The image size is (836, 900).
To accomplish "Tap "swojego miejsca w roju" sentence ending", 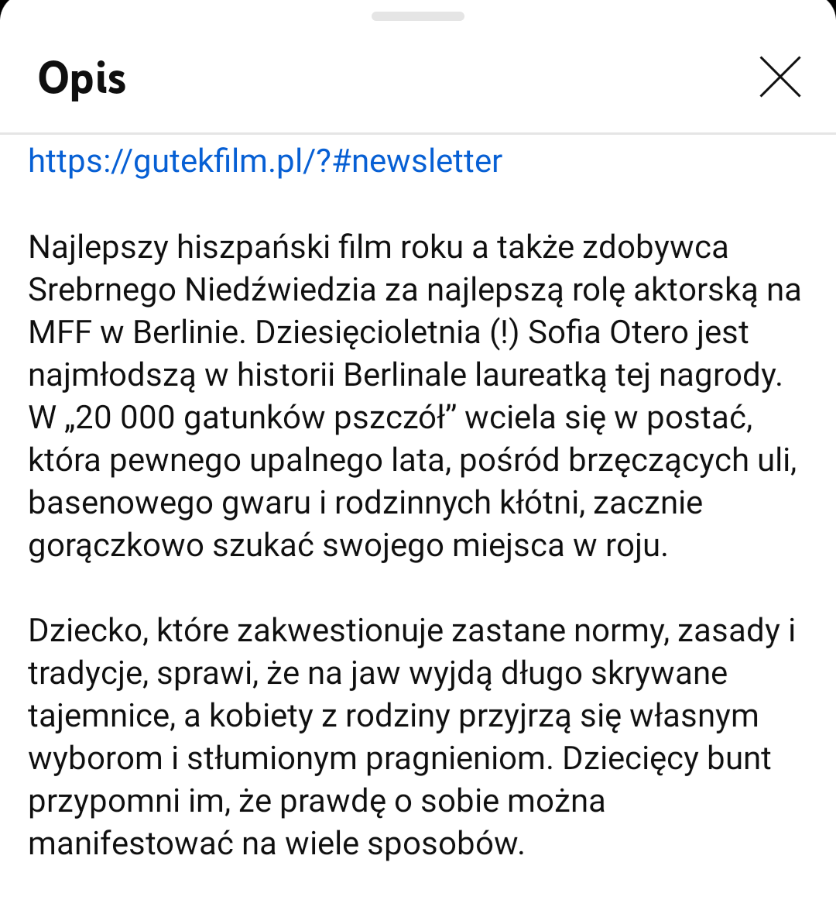I will [x=495, y=546].
